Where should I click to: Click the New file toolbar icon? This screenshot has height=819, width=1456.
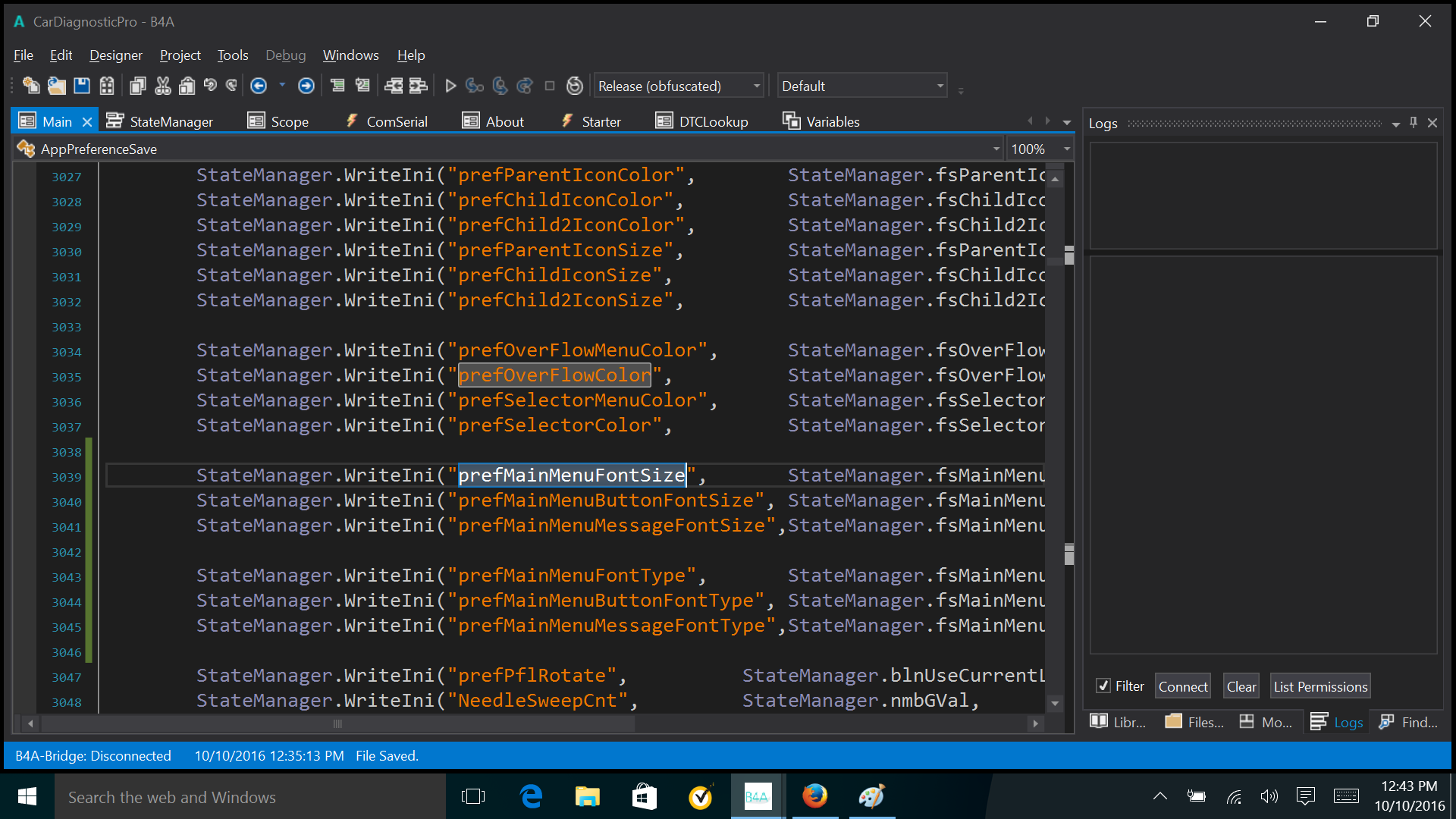(31, 86)
